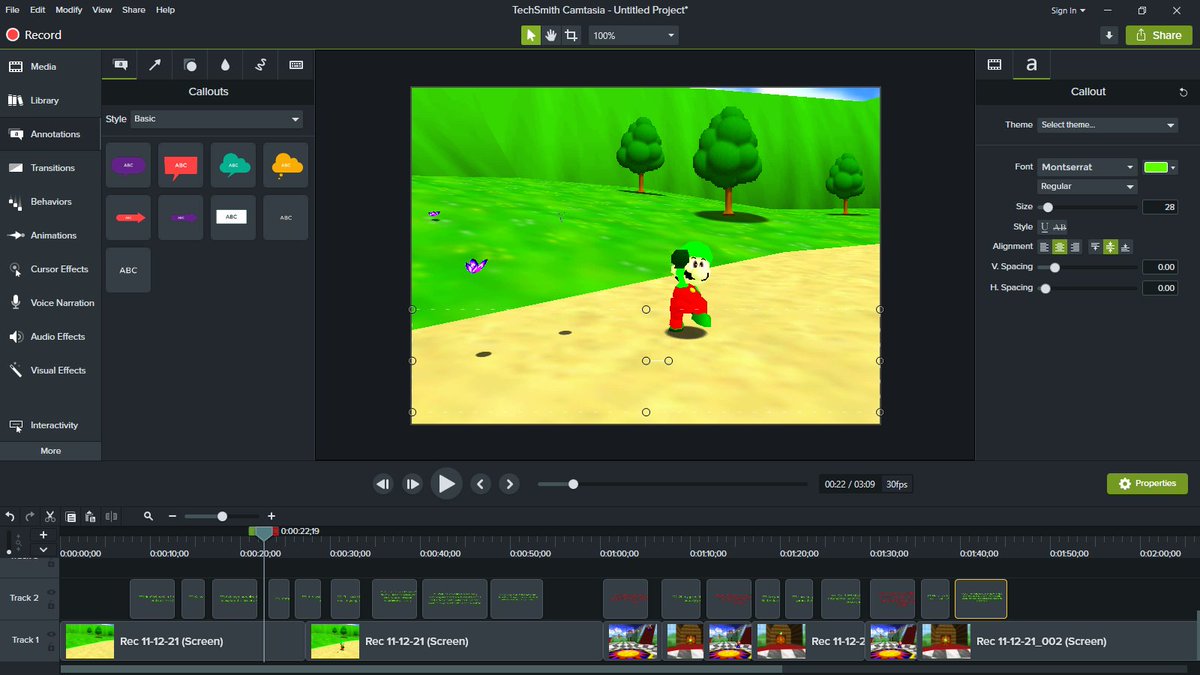Start recording with Record button

click(34, 35)
